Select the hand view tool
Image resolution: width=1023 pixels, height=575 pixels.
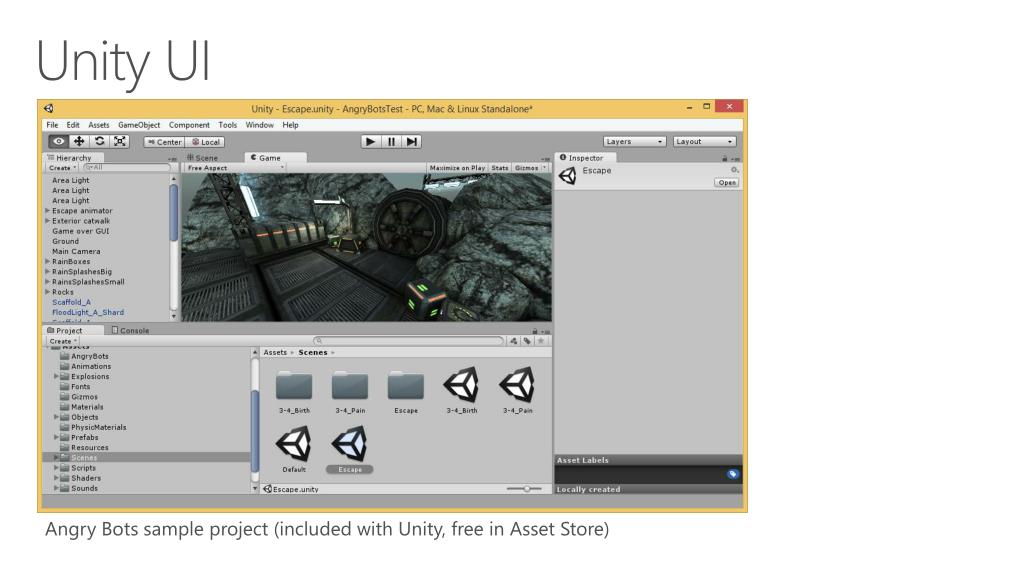point(58,141)
